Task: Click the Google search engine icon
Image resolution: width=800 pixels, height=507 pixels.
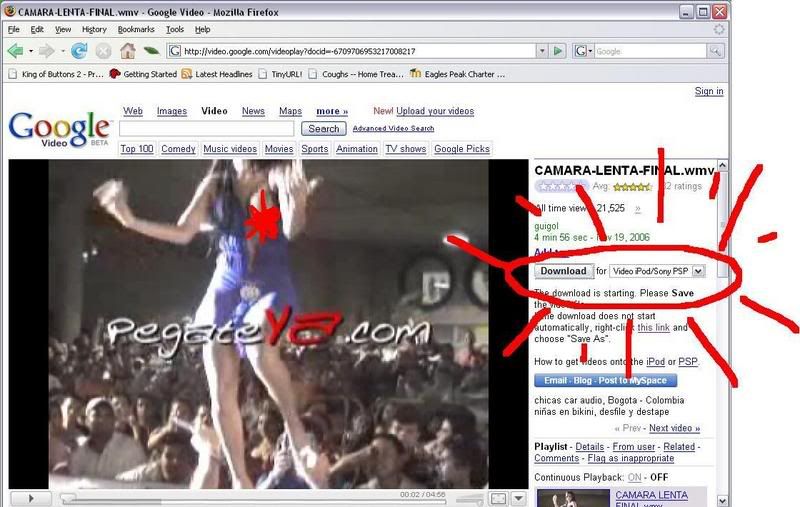Action: (x=580, y=51)
